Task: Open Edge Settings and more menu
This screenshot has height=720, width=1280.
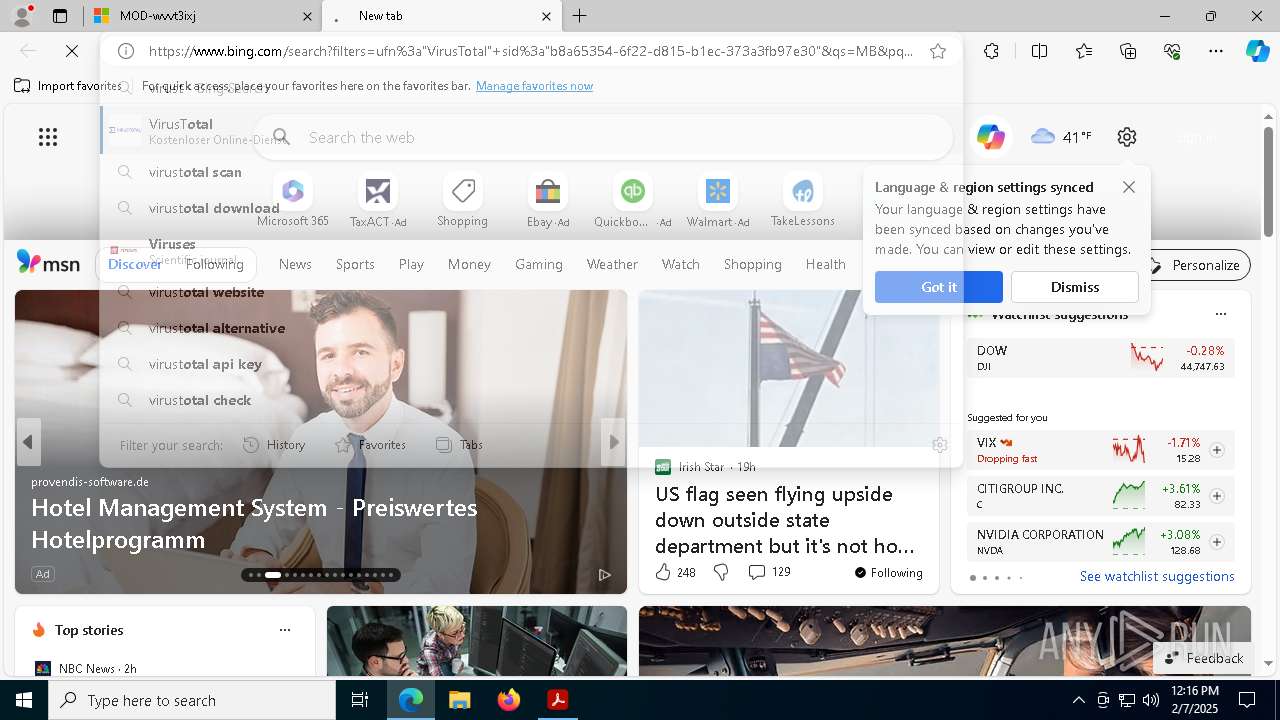Action: point(1216,51)
